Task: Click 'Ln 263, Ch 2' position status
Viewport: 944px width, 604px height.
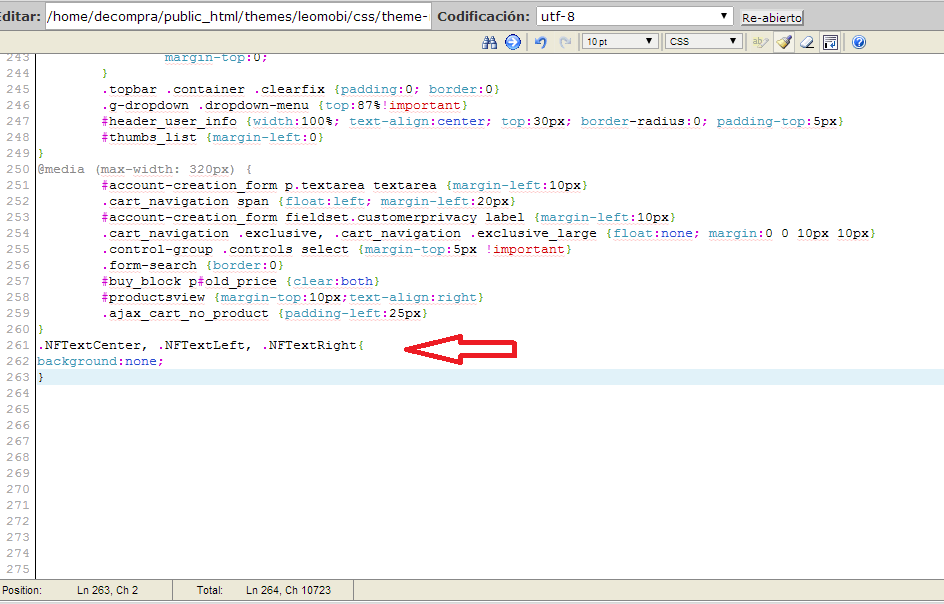Action: click(108, 590)
